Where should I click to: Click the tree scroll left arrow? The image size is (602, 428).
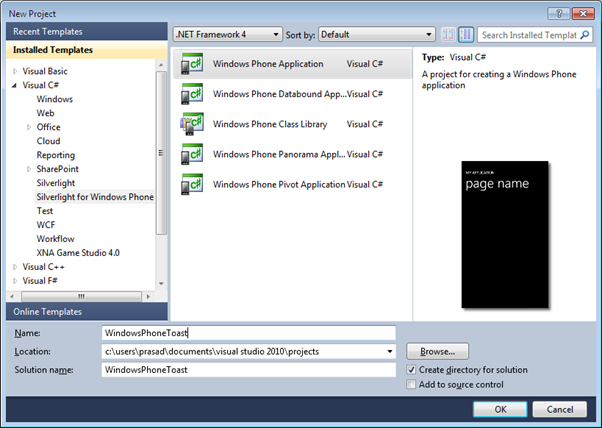tap(12, 296)
